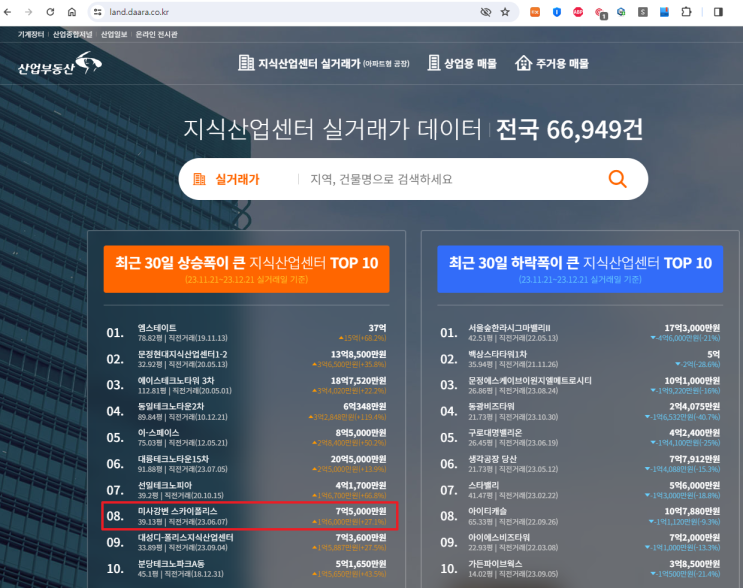Go to the browser home icon
743x588 pixels.
pyautogui.click(x=72, y=12)
